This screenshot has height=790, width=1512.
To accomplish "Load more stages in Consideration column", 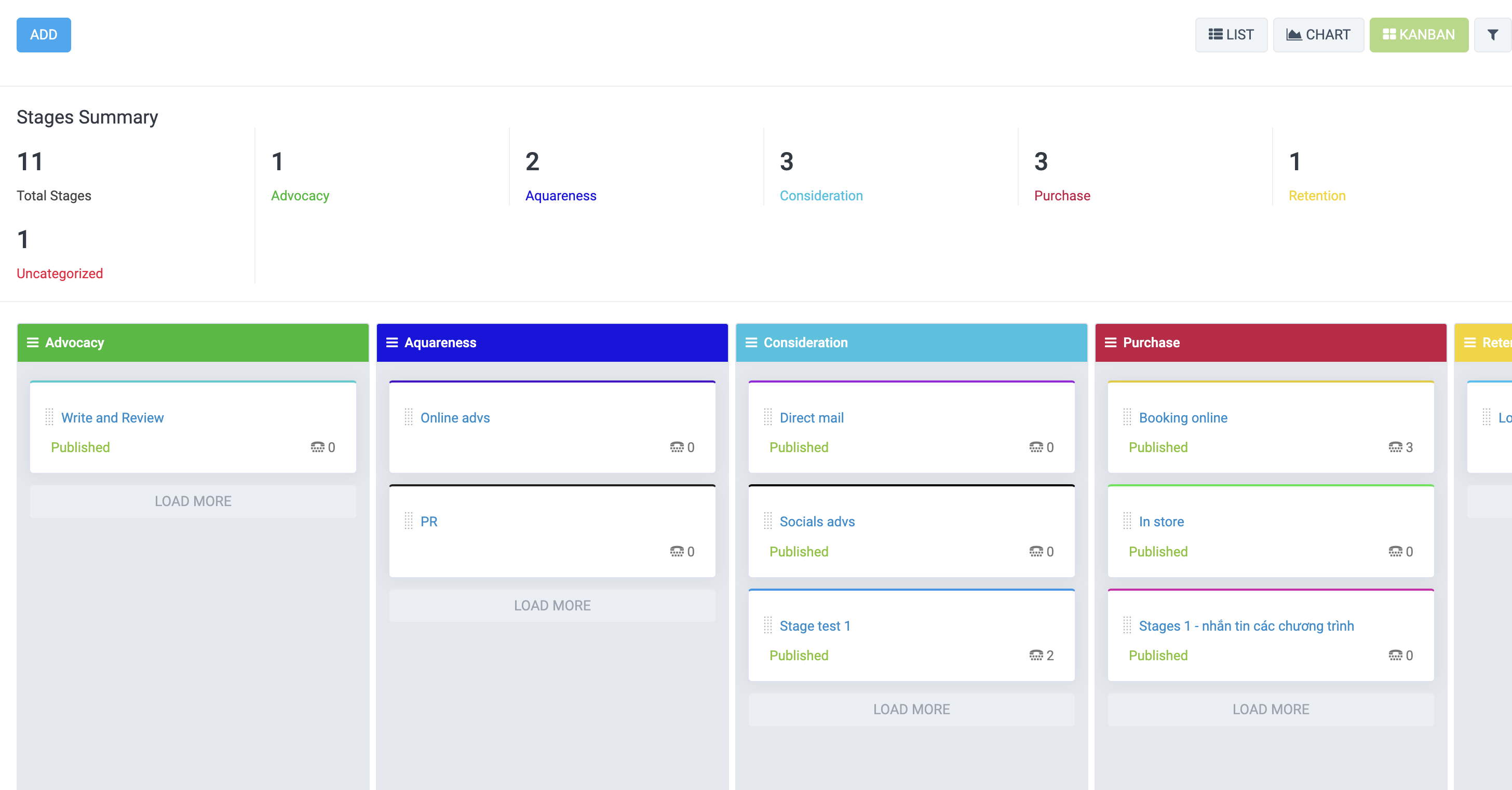I will [x=911, y=710].
